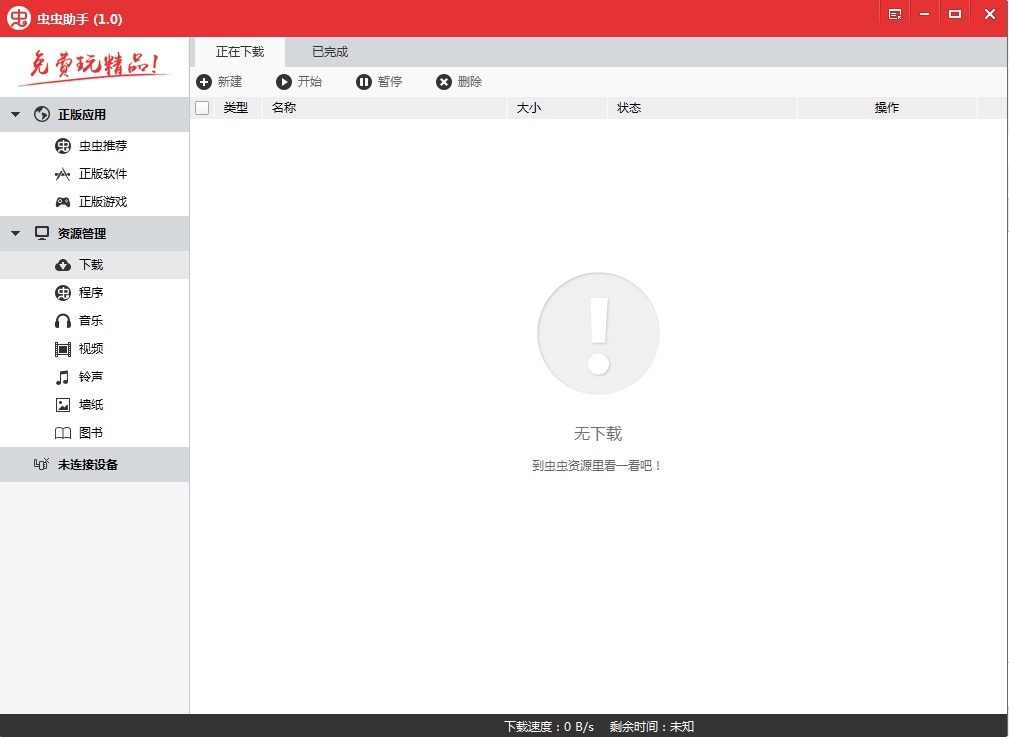Click the 视频 film strip icon
Image resolution: width=1009 pixels, height=737 pixels.
(x=62, y=349)
